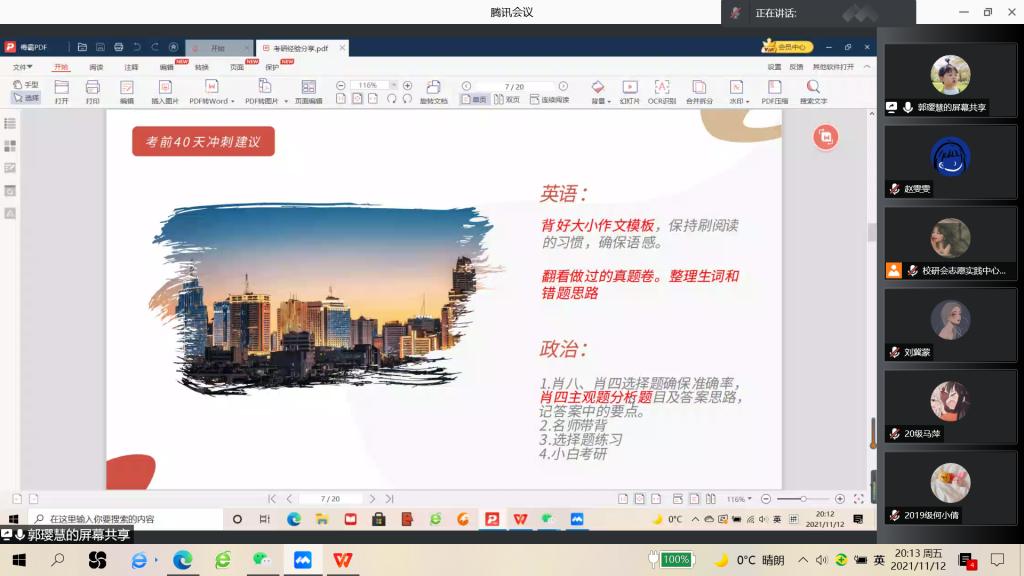Enable 双页 two-page view
Image resolution: width=1024 pixels, height=576 pixels.
pyautogui.click(x=506, y=100)
